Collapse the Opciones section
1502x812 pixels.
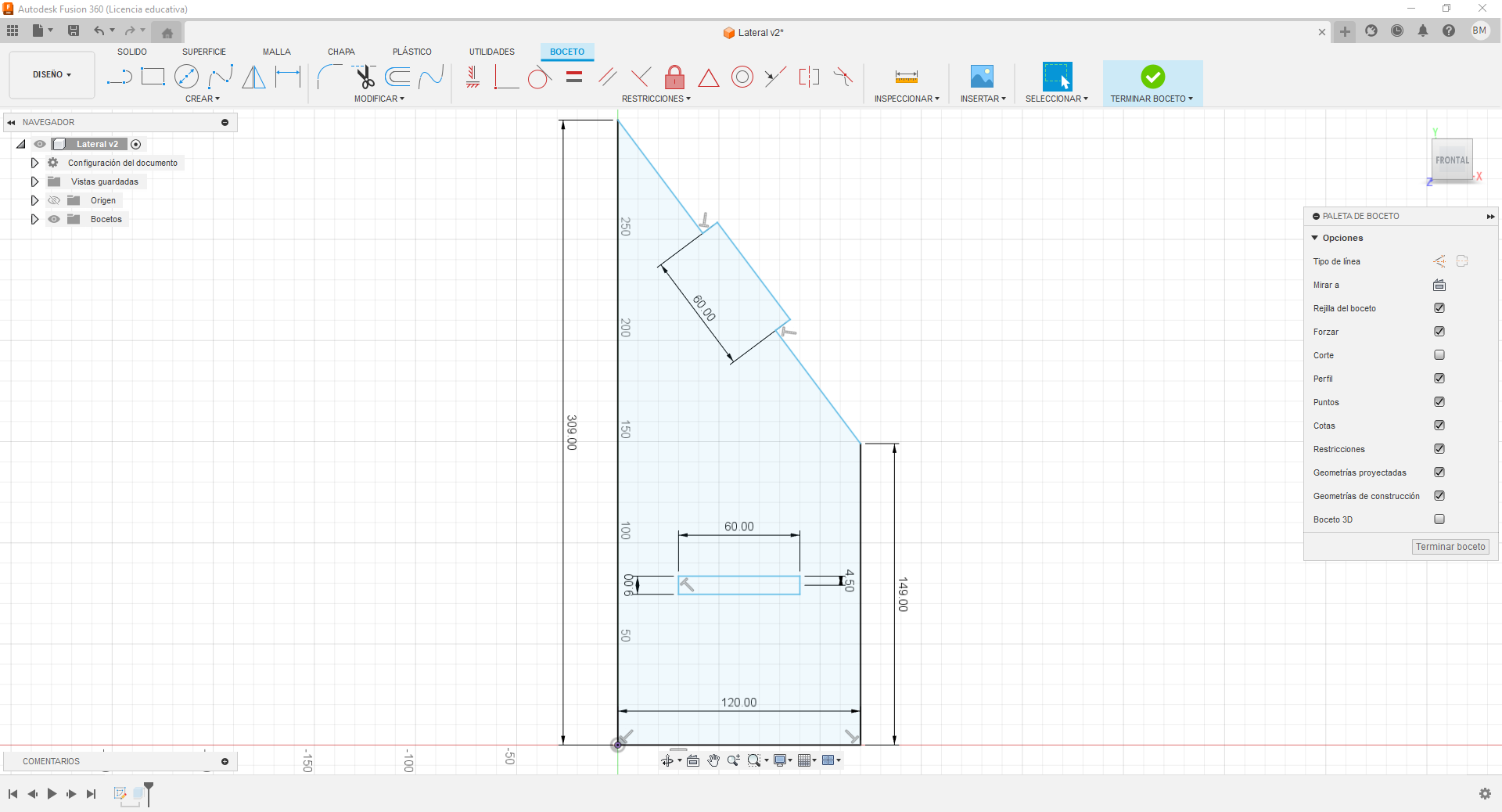click(1315, 238)
